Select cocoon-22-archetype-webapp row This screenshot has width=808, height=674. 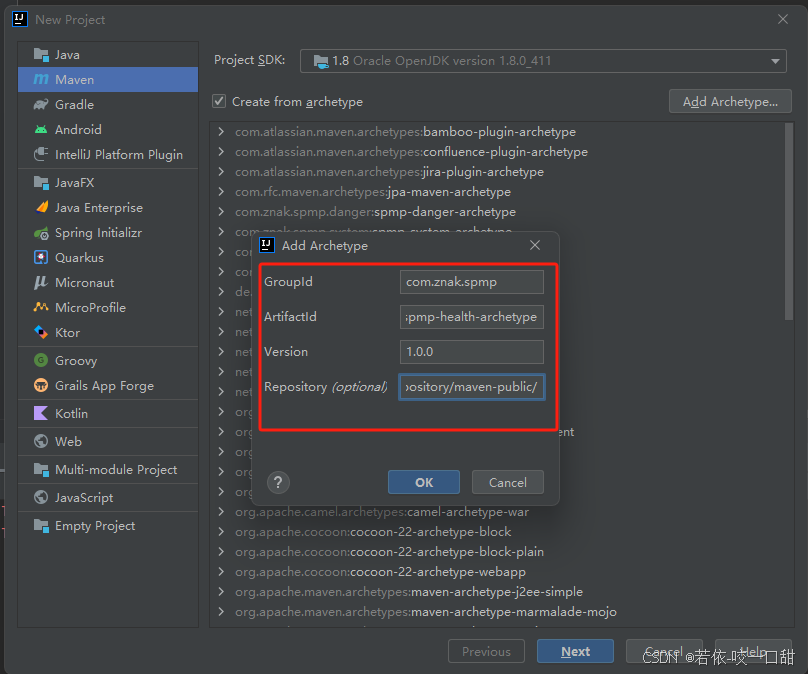click(380, 572)
